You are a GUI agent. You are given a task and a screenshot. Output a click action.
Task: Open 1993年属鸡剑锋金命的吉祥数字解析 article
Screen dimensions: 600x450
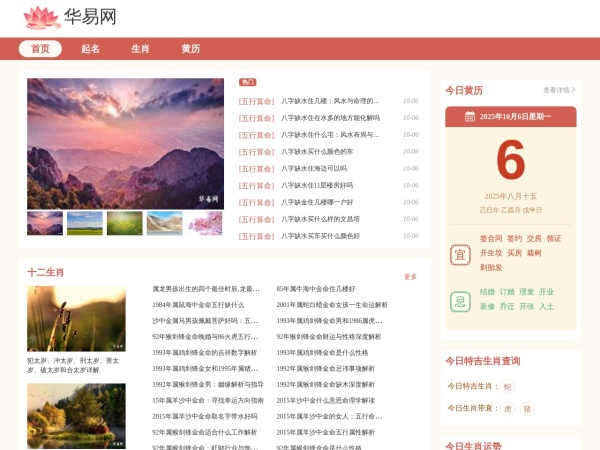point(205,352)
